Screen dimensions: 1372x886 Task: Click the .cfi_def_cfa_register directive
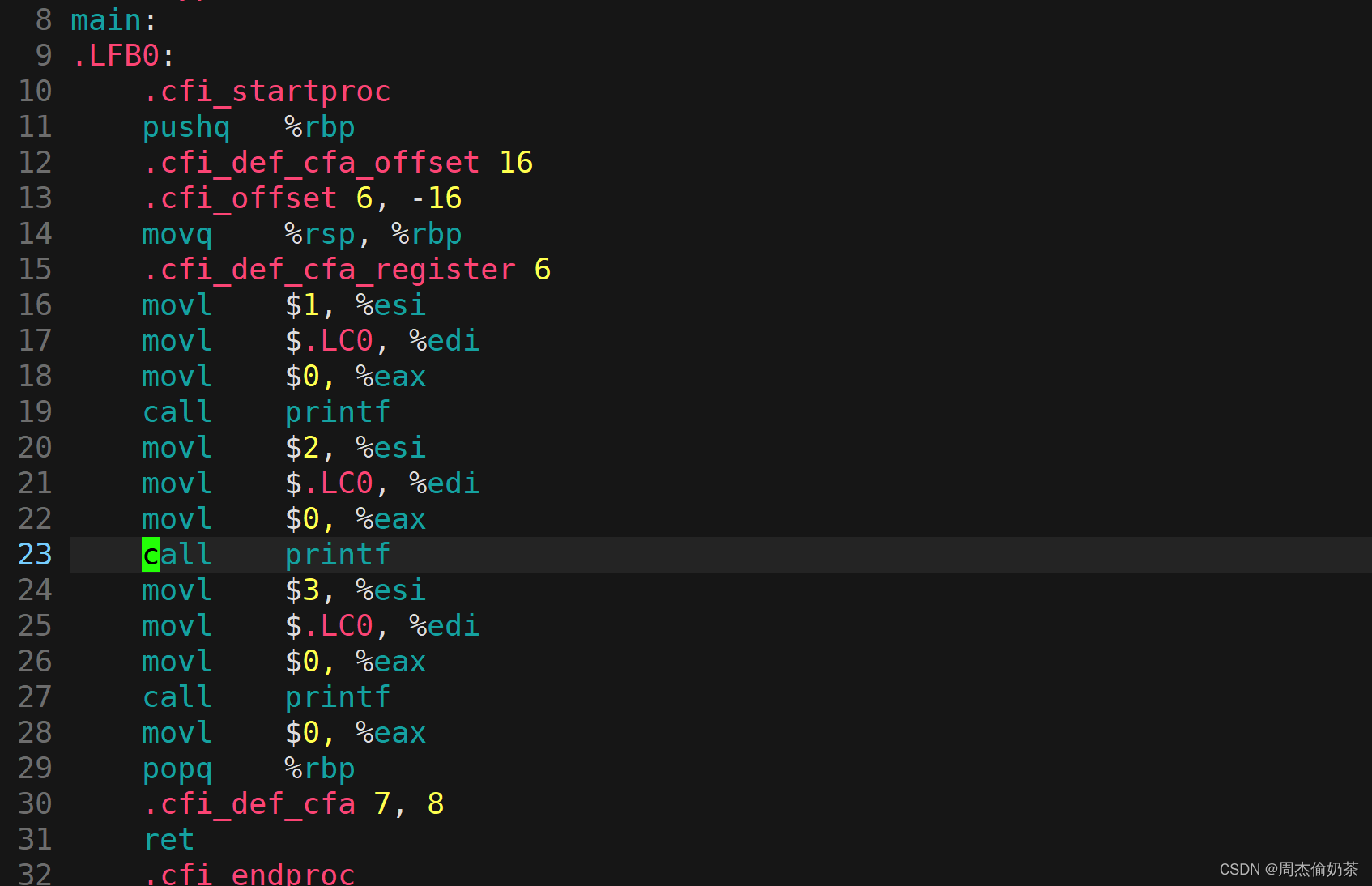tap(330, 270)
